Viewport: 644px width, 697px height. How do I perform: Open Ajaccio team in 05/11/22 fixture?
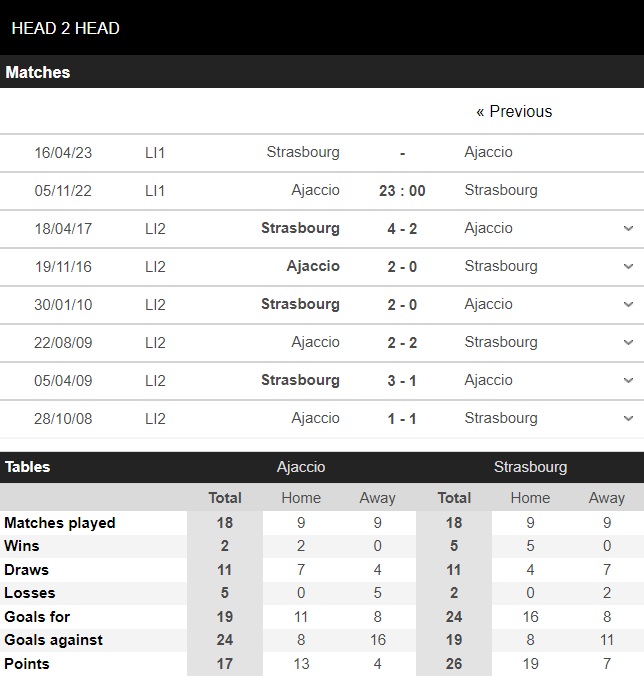[x=315, y=190]
